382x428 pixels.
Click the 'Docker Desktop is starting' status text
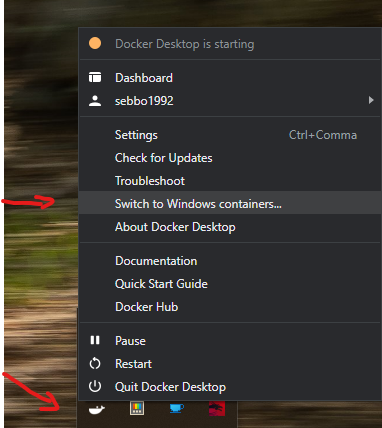click(x=185, y=44)
